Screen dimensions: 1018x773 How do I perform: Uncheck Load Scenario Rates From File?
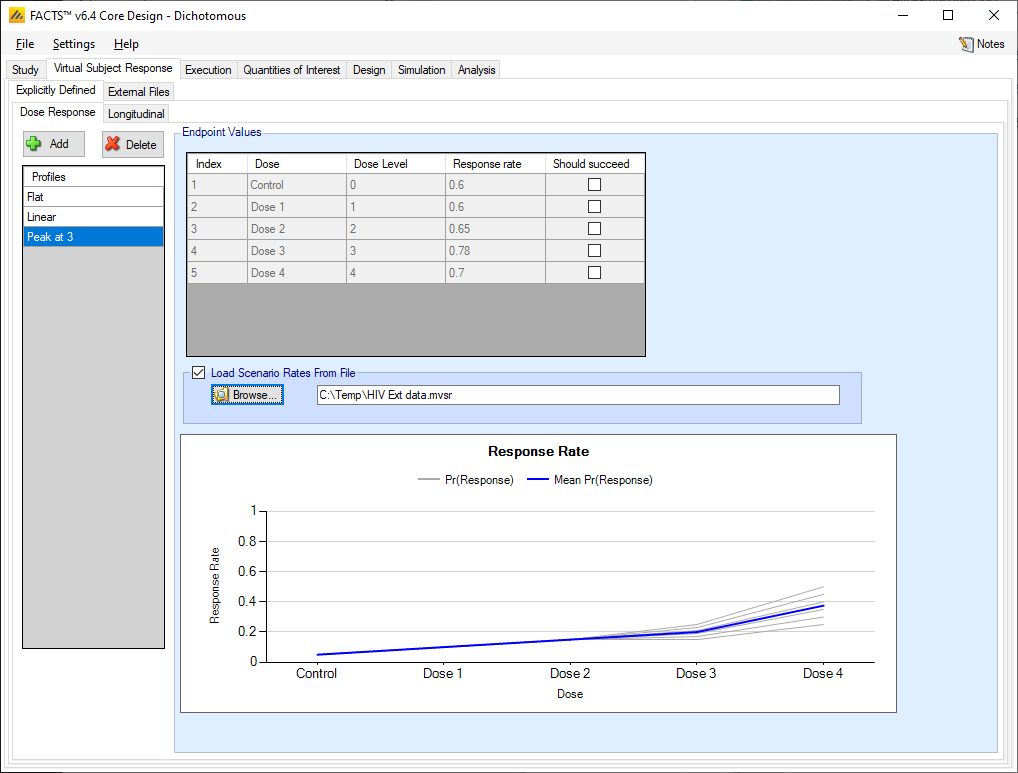click(198, 373)
